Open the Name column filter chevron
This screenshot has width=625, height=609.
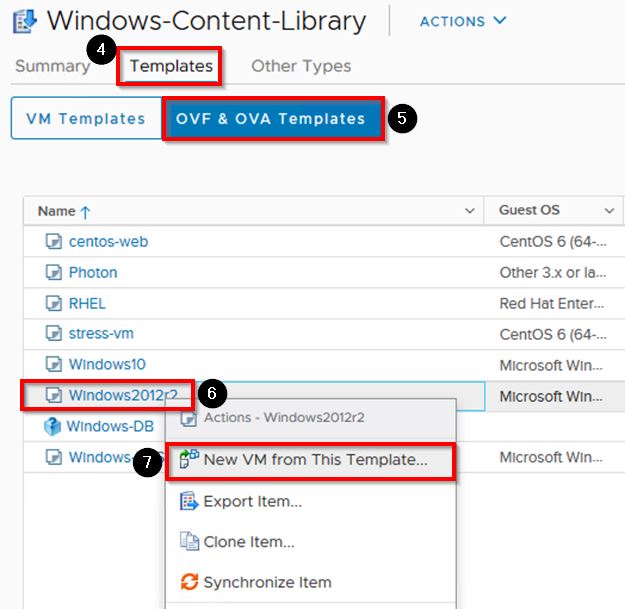[x=470, y=210]
